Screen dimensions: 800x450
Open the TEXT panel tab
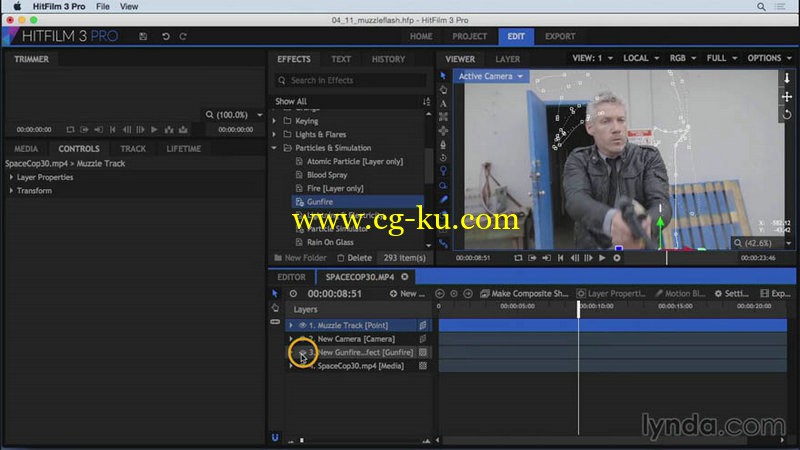click(x=341, y=59)
